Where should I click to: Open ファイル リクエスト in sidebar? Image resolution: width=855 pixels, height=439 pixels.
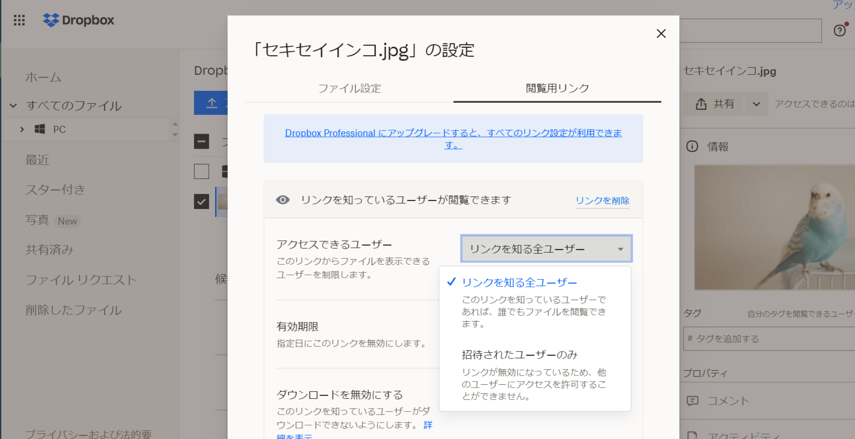[x=81, y=280]
